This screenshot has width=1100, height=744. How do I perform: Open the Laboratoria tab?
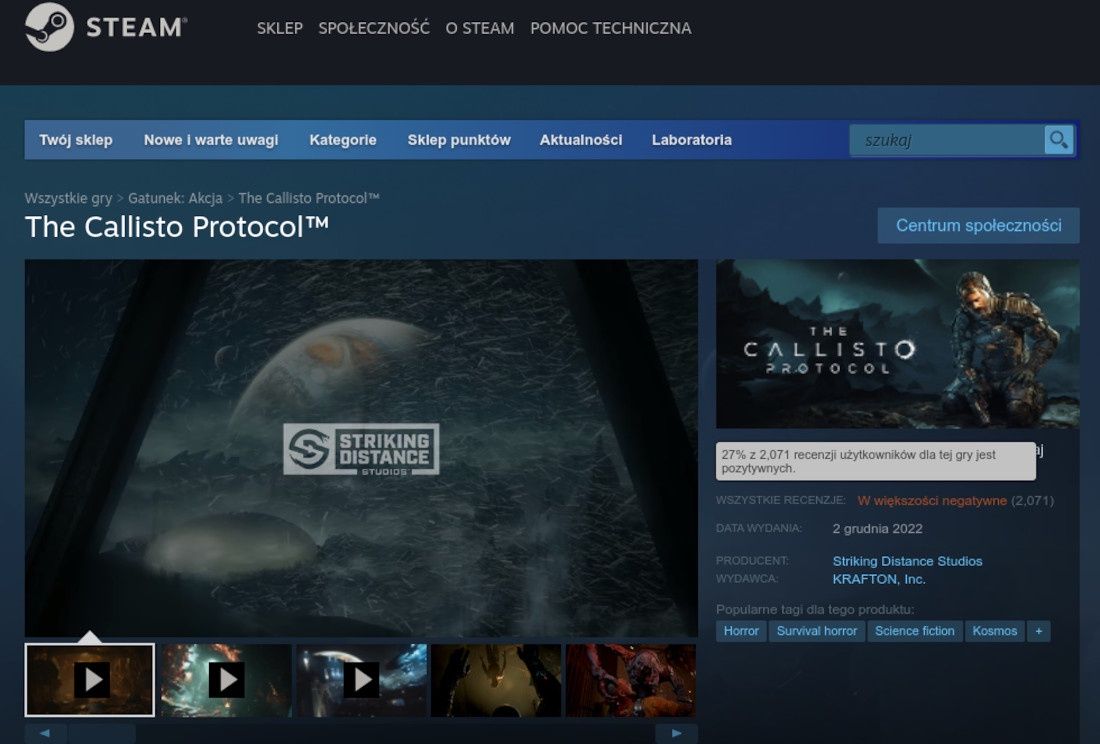[692, 140]
